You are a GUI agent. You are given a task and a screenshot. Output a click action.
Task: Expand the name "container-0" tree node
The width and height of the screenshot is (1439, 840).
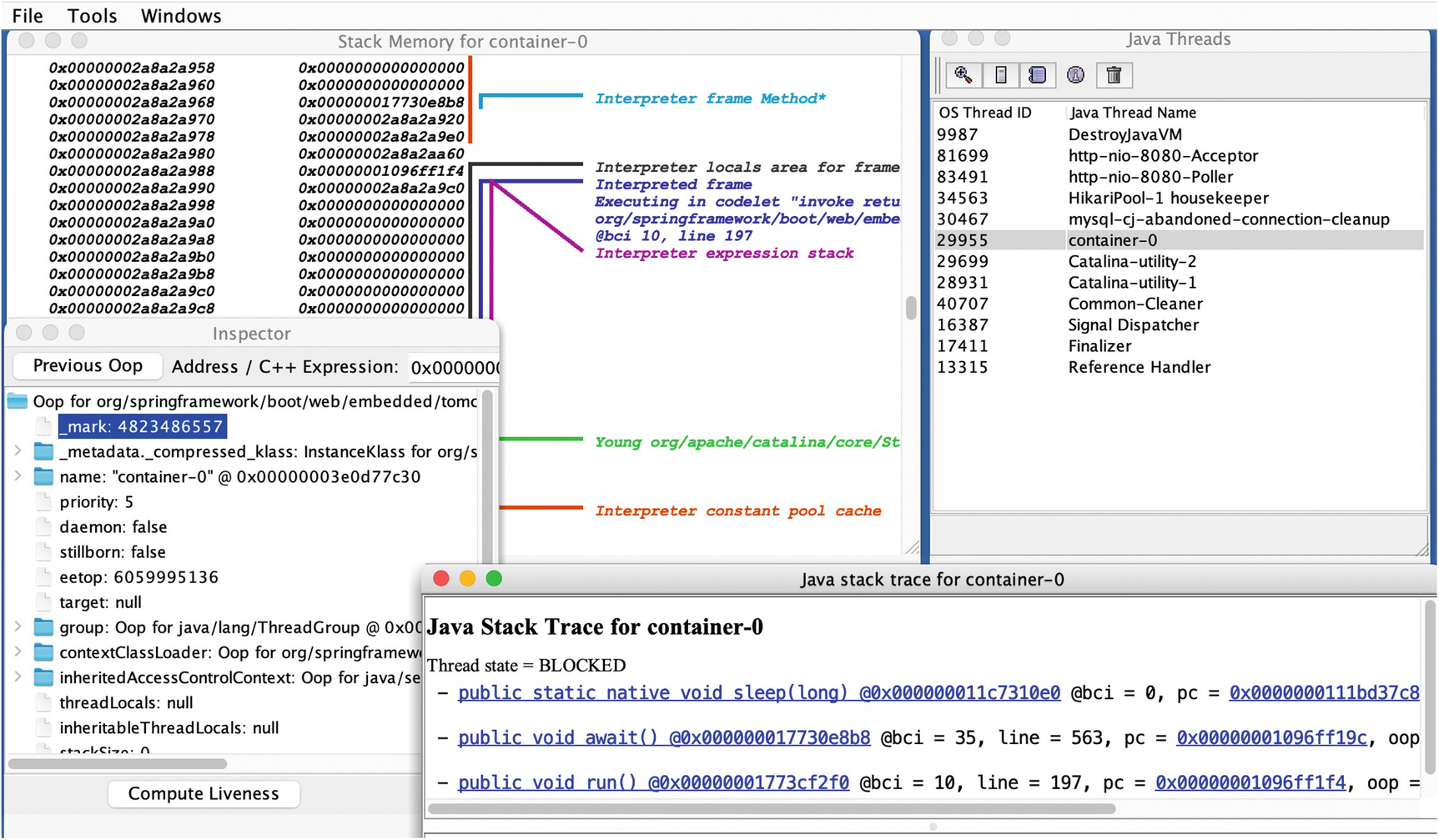click(18, 476)
